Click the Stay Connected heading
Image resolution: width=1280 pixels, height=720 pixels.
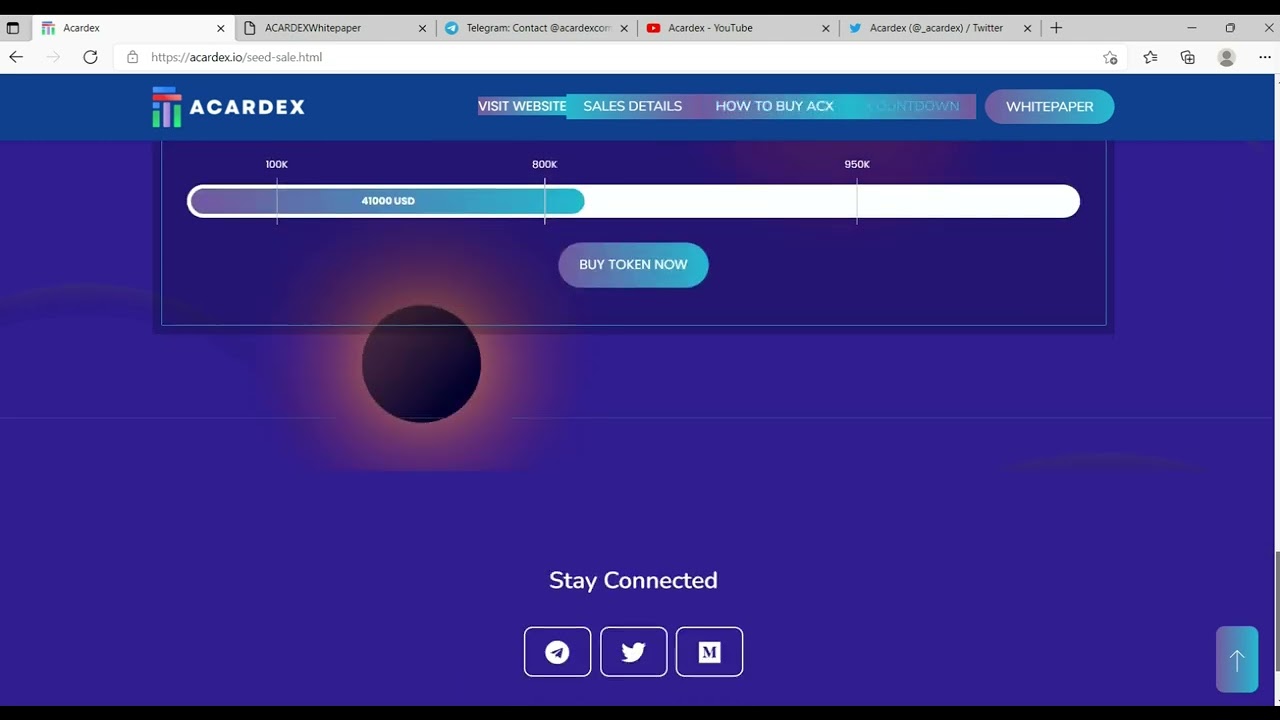[x=633, y=580]
